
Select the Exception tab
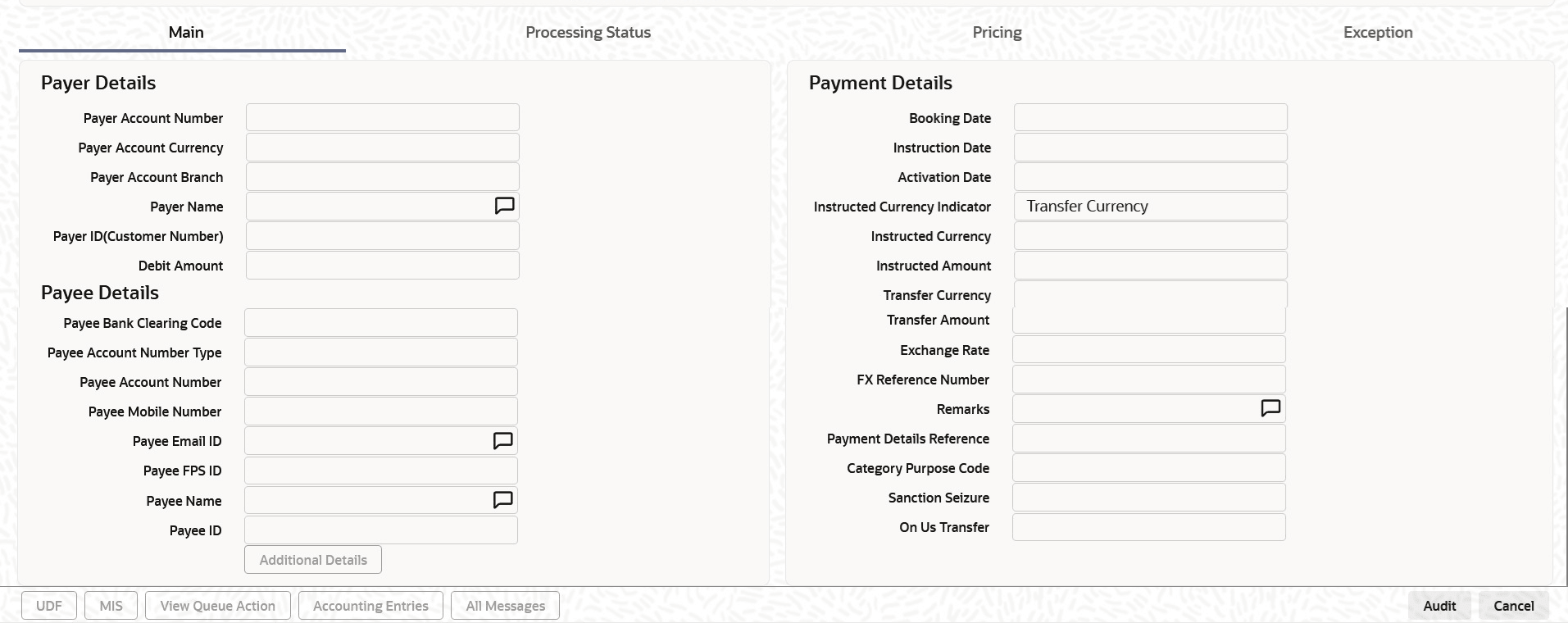1377,32
